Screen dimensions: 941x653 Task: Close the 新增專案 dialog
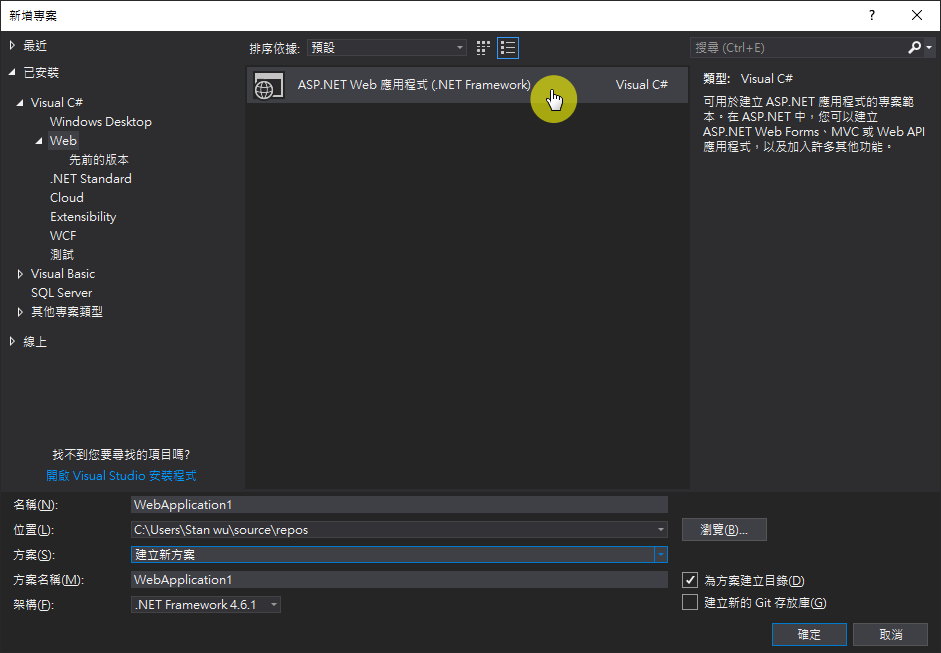pyautogui.click(x=917, y=15)
